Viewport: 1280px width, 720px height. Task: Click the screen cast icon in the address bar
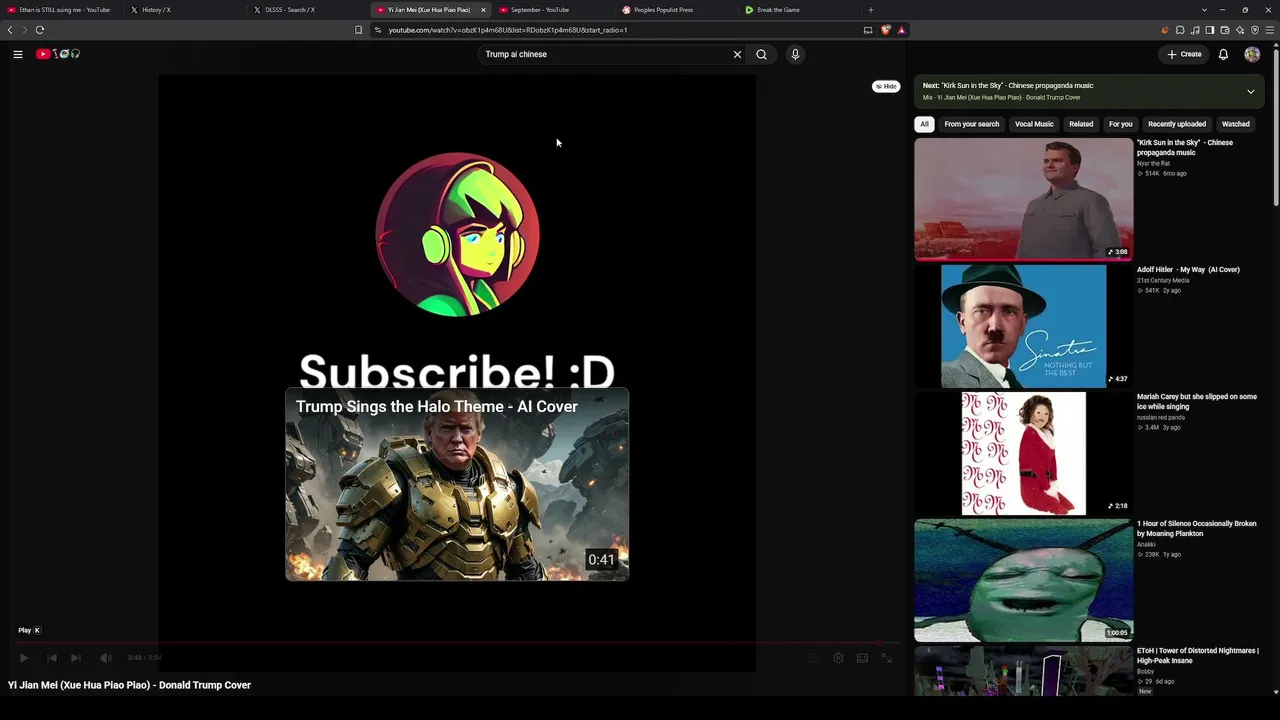point(868,30)
